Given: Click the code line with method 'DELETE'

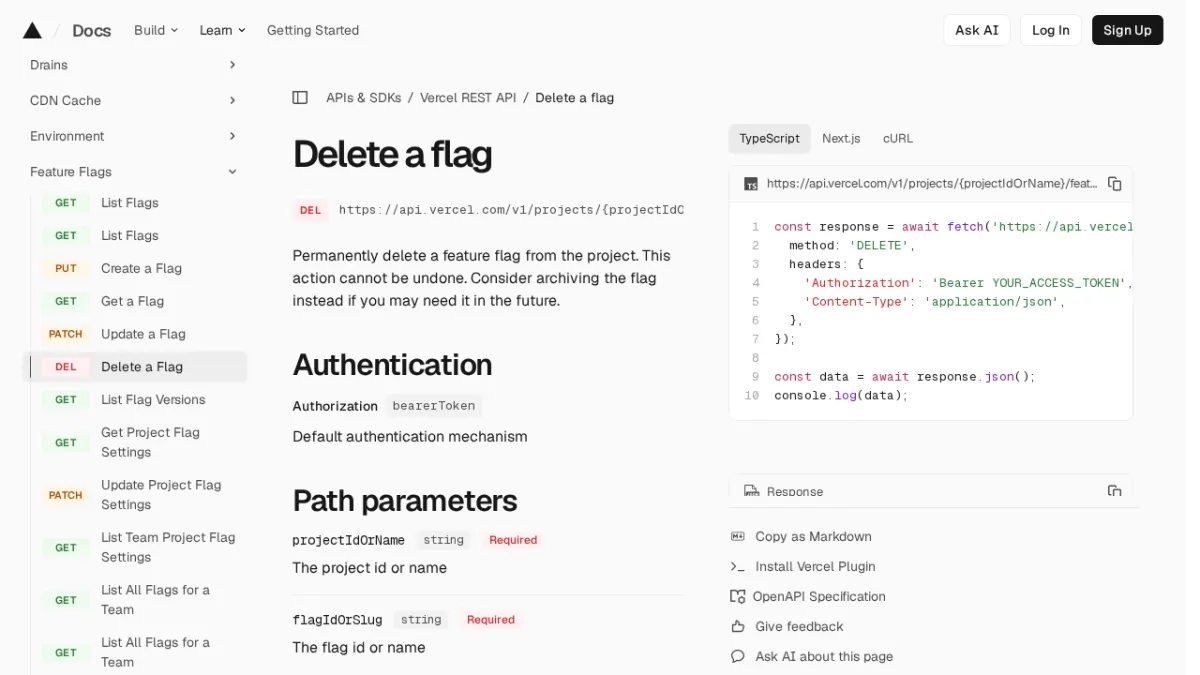Looking at the screenshot, I should click(x=852, y=246).
